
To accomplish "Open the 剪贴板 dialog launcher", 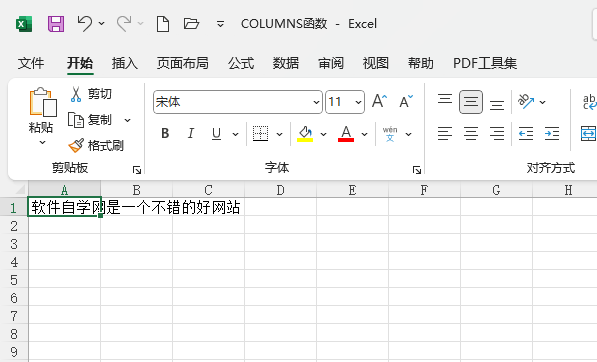I will click(137, 170).
